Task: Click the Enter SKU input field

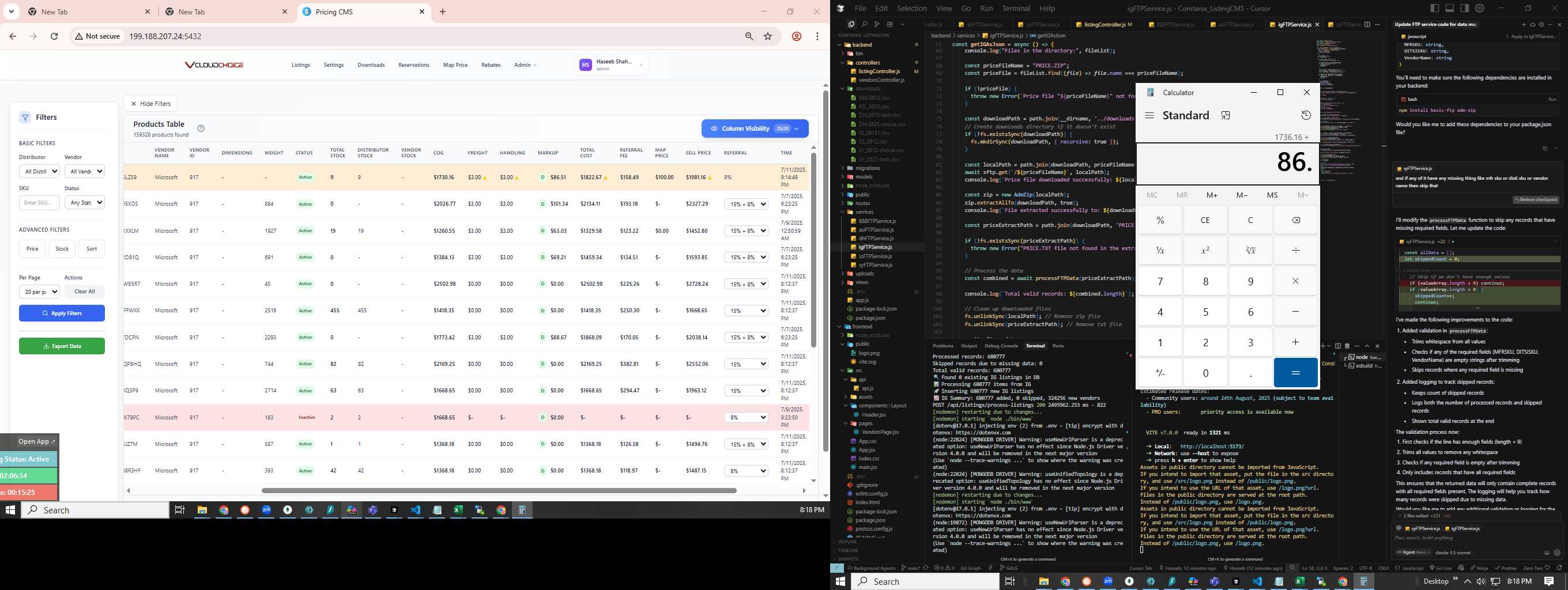Action: pyautogui.click(x=40, y=203)
